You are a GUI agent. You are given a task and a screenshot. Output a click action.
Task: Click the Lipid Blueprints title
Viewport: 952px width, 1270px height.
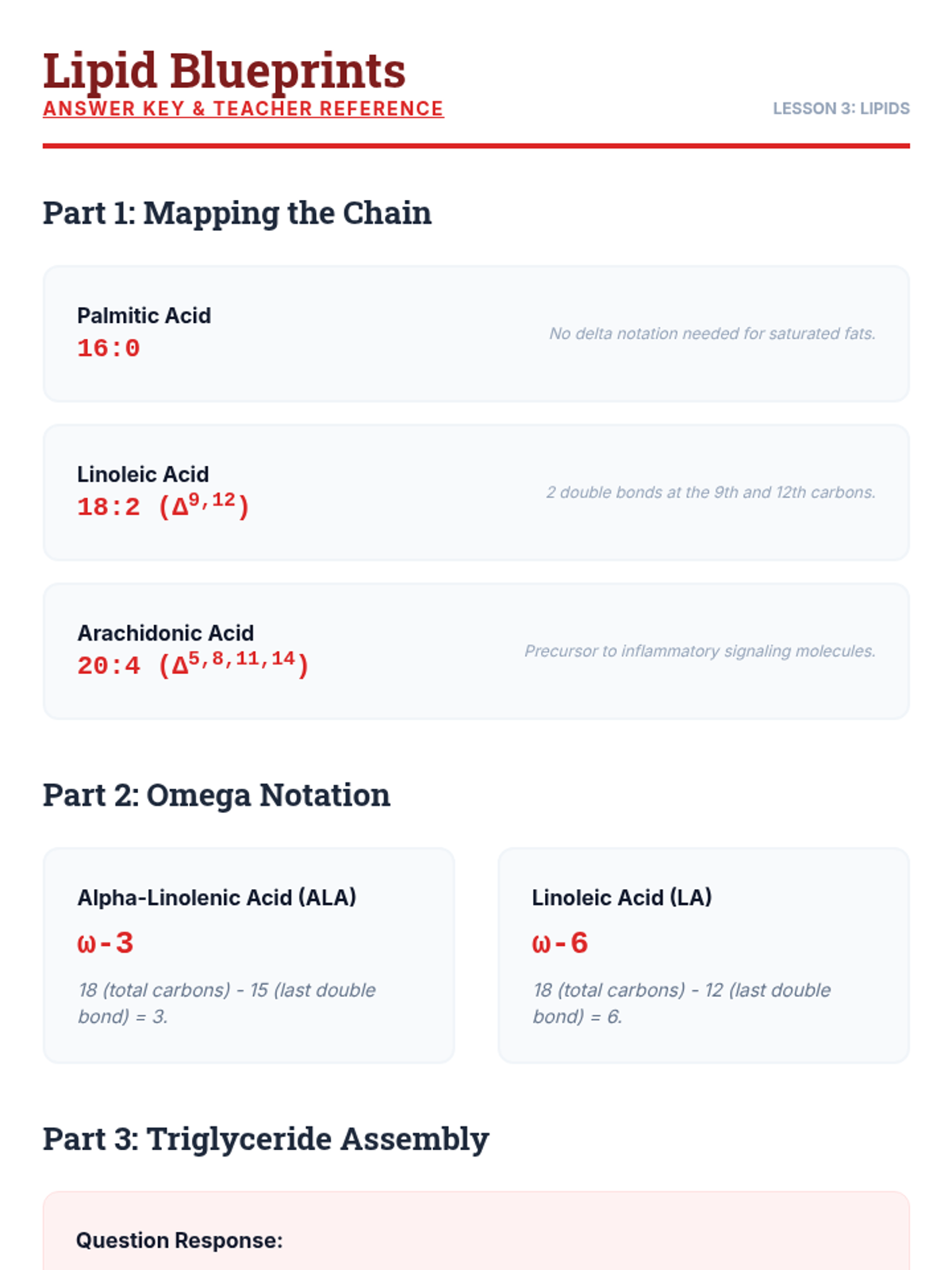[224, 71]
